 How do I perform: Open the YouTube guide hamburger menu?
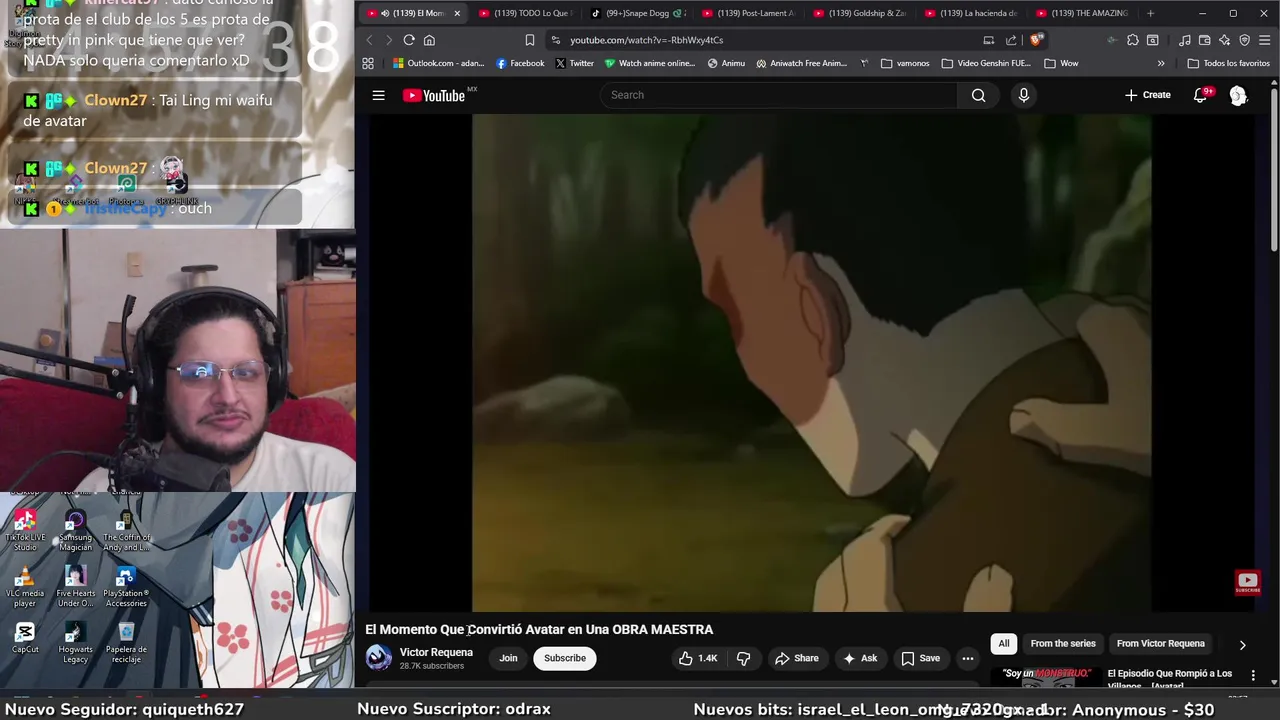pos(379,95)
